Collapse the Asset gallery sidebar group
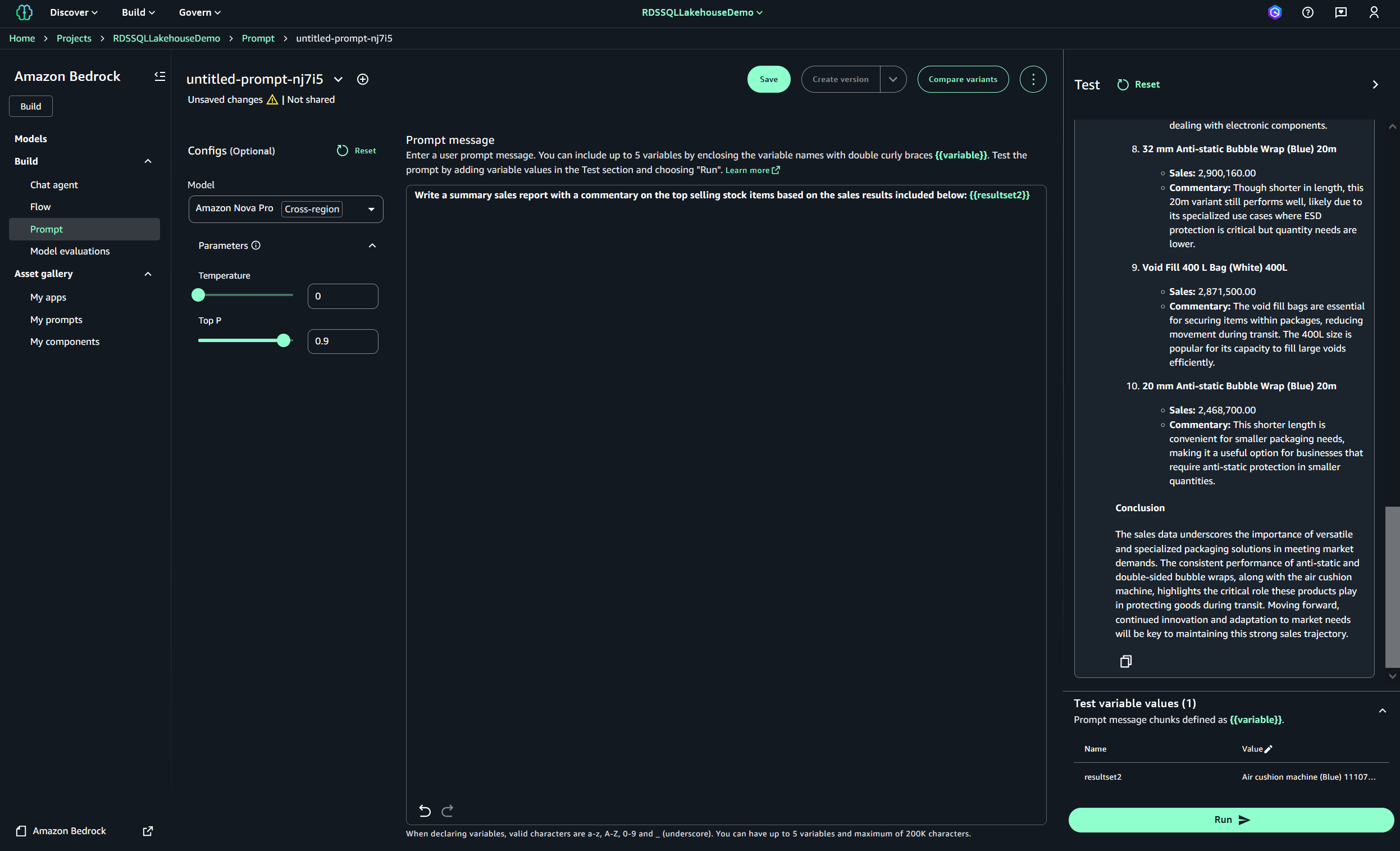Screen dimensions: 1400x851 (x=148, y=274)
